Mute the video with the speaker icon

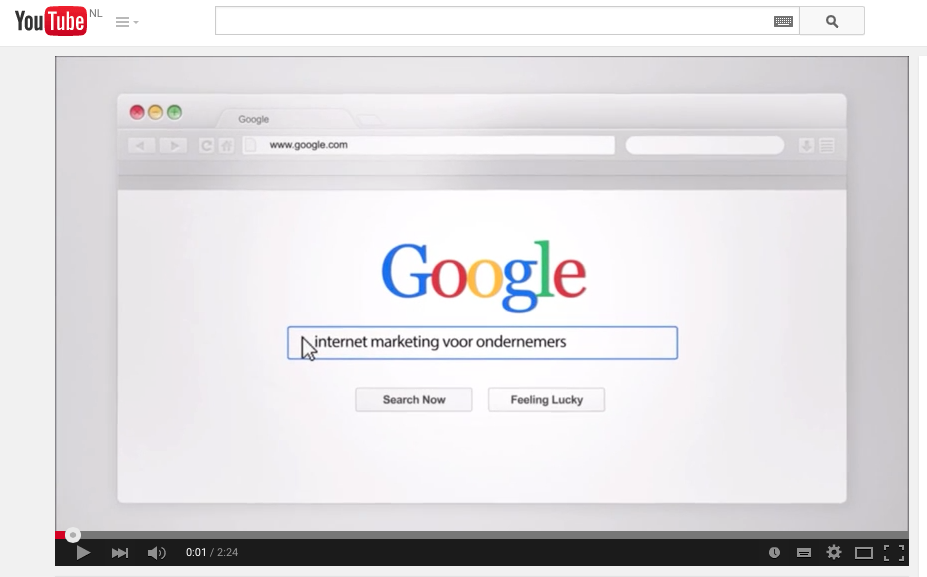[x=156, y=553]
